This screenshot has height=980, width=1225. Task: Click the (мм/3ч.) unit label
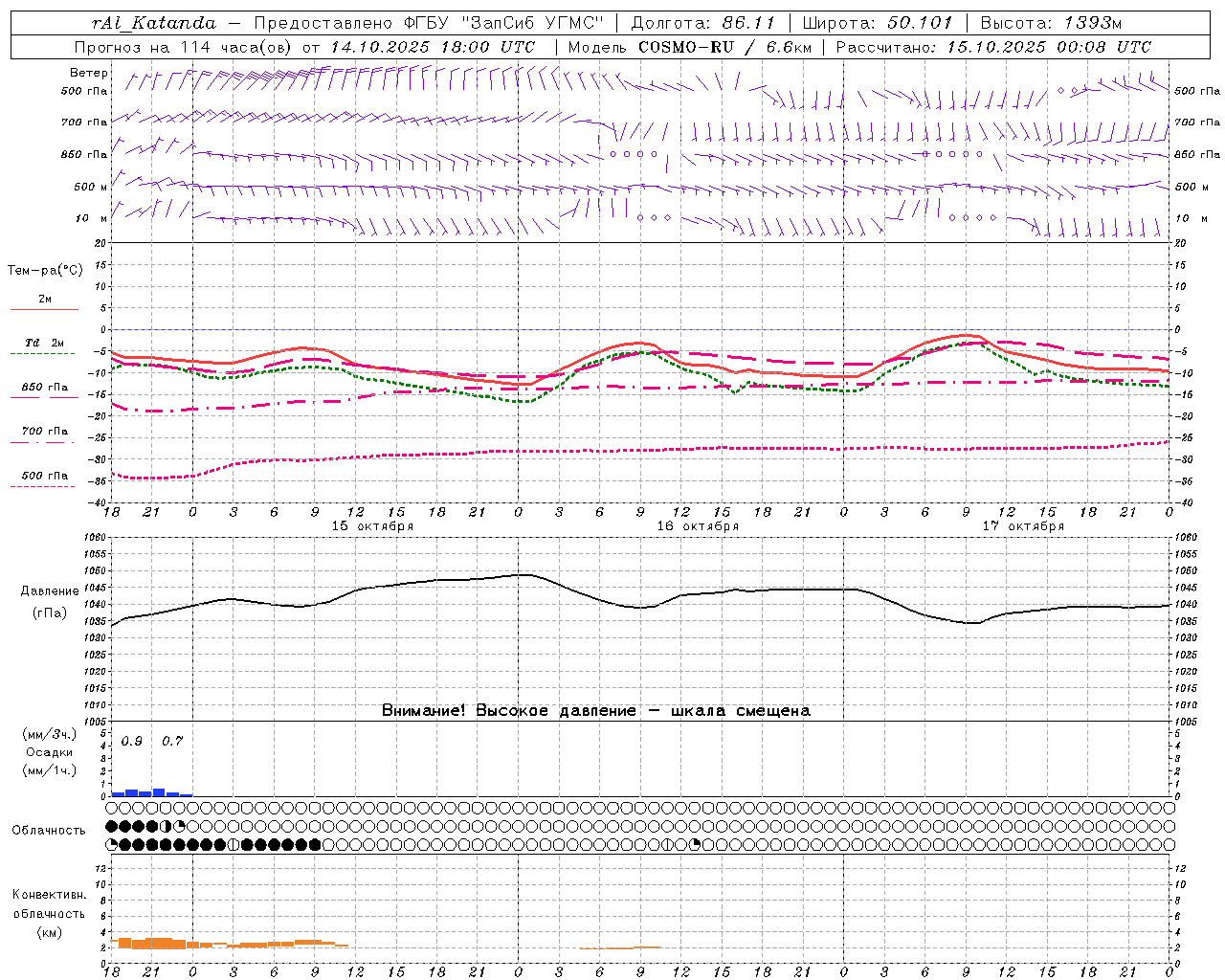(x=50, y=734)
